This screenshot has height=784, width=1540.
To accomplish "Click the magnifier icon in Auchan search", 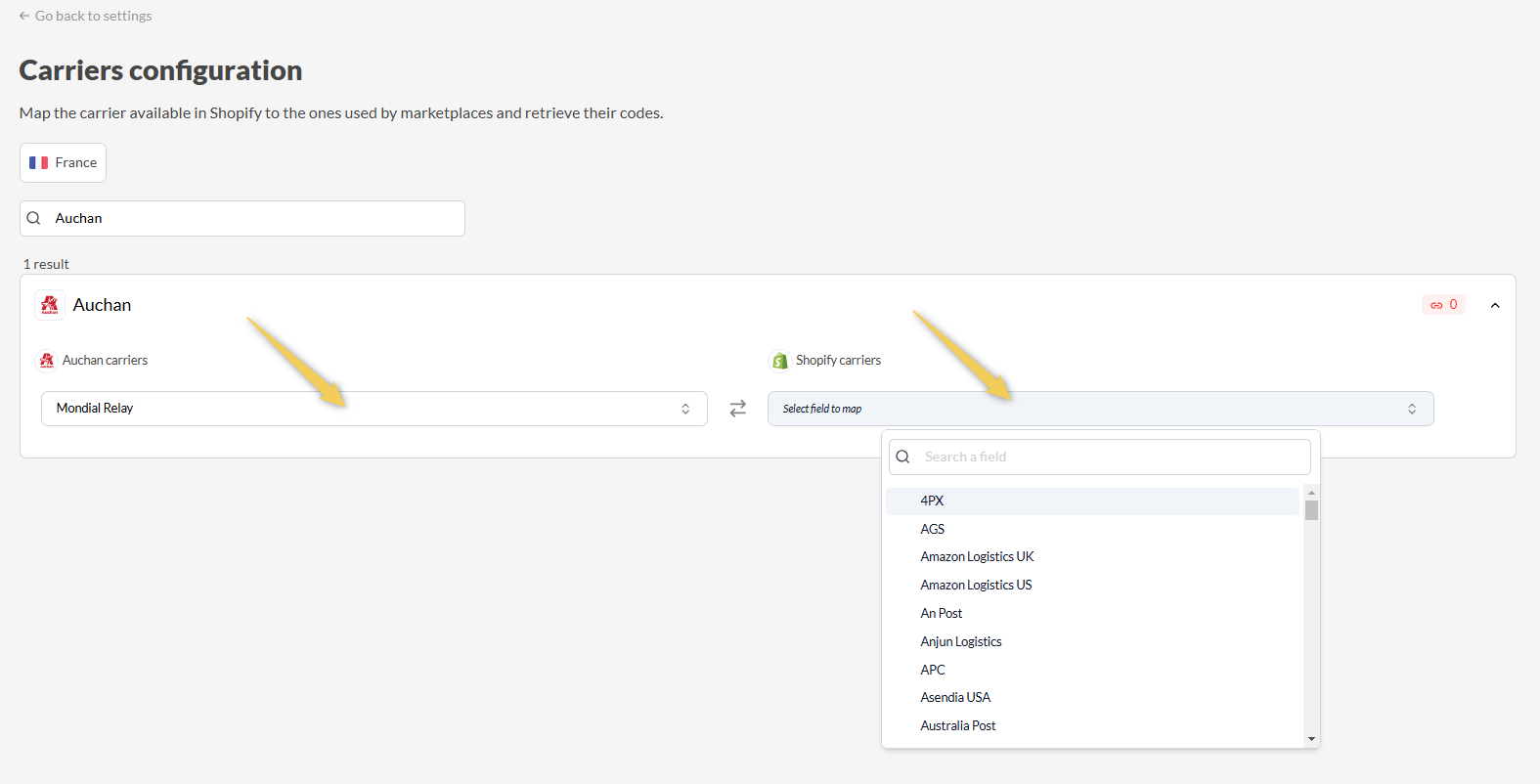I will click(x=34, y=218).
